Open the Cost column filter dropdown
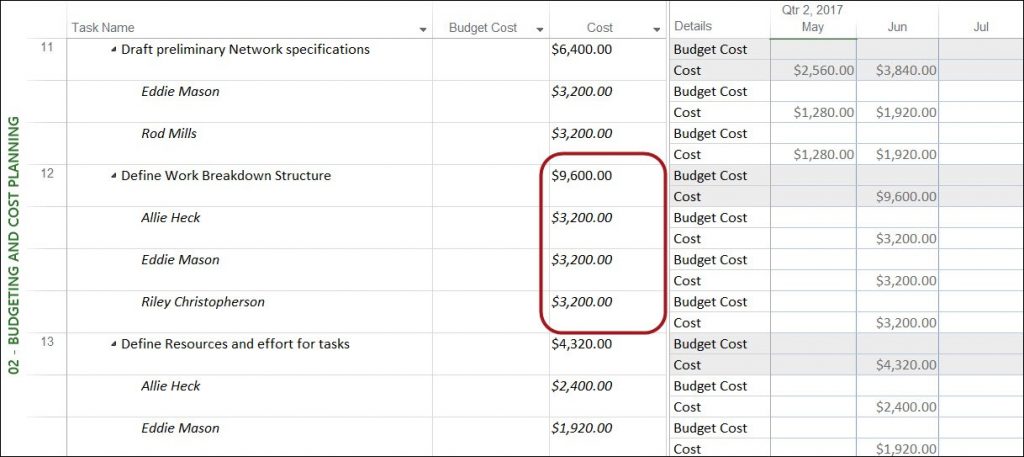The width and height of the screenshot is (1024, 457). [x=657, y=29]
